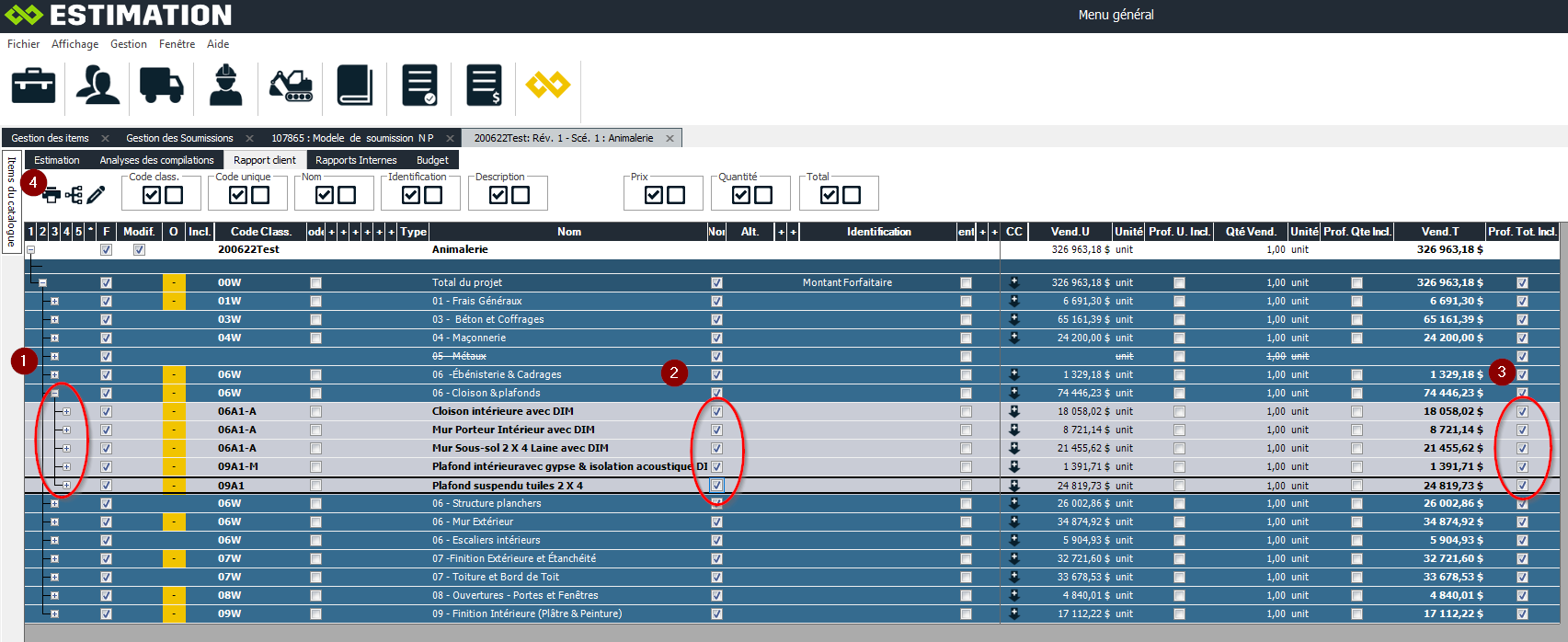Click the pencil edit icon
Image resolution: width=1568 pixels, height=642 pixels.
(97, 195)
